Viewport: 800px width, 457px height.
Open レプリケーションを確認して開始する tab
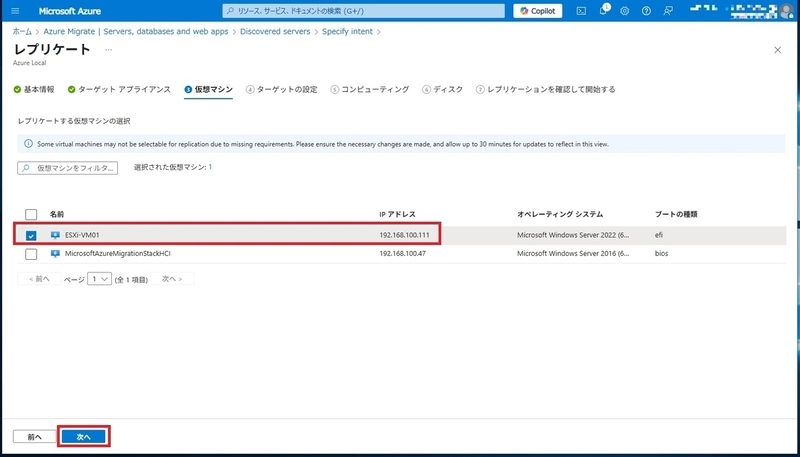tap(545, 89)
